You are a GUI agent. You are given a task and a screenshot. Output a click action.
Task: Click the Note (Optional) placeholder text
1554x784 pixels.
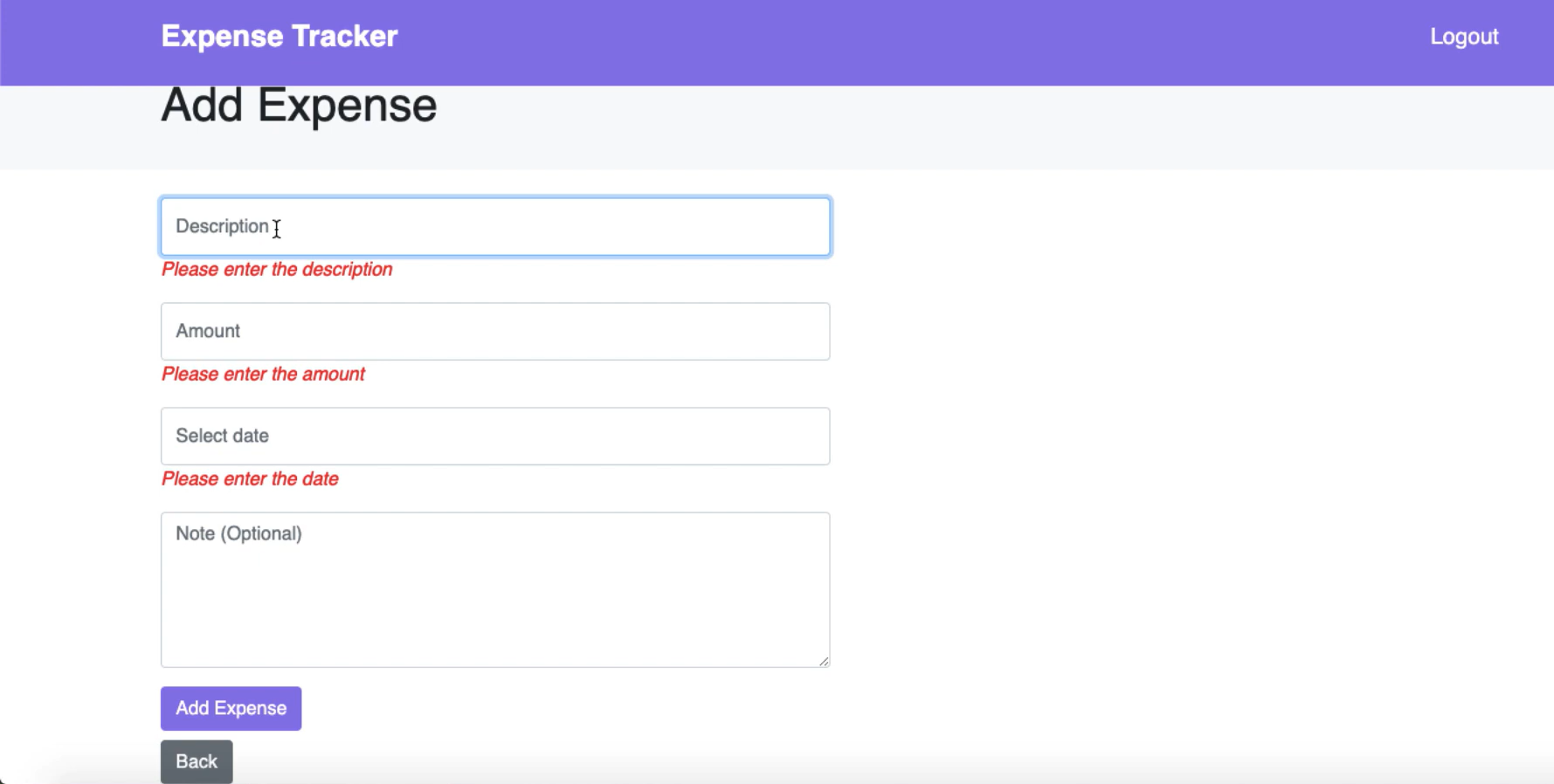(x=238, y=533)
